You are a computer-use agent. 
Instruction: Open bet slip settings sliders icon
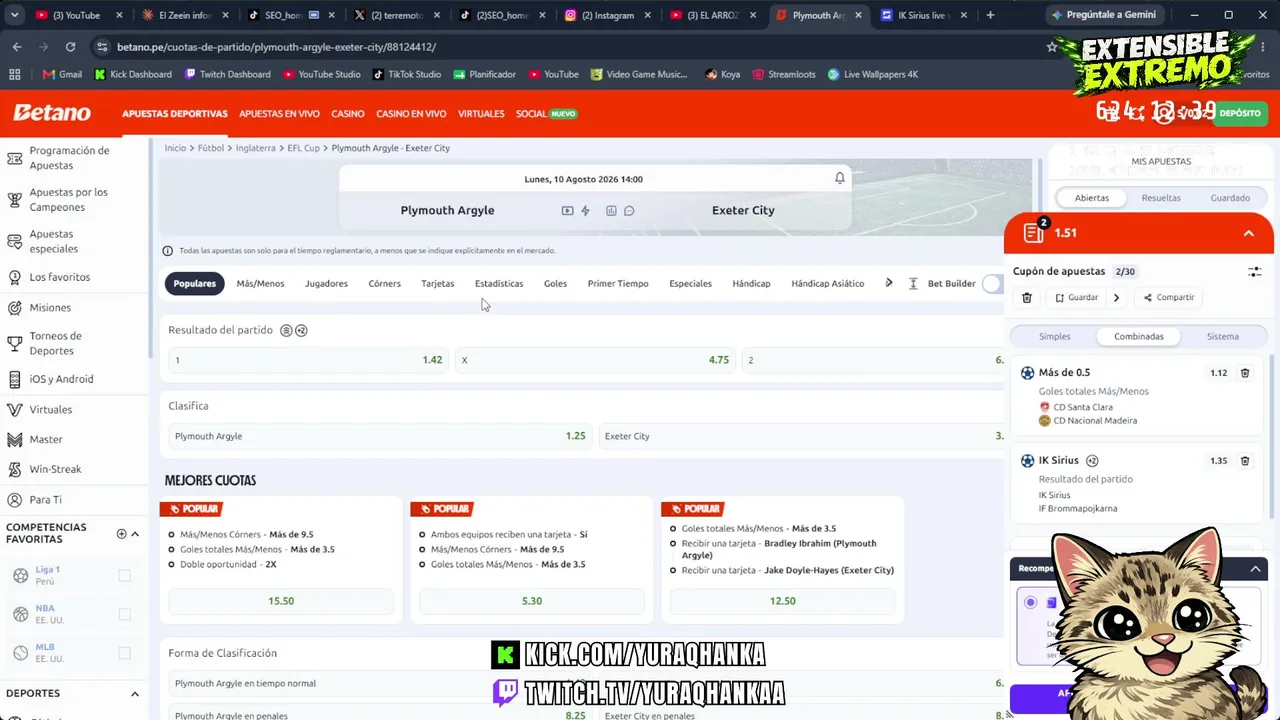click(1255, 271)
